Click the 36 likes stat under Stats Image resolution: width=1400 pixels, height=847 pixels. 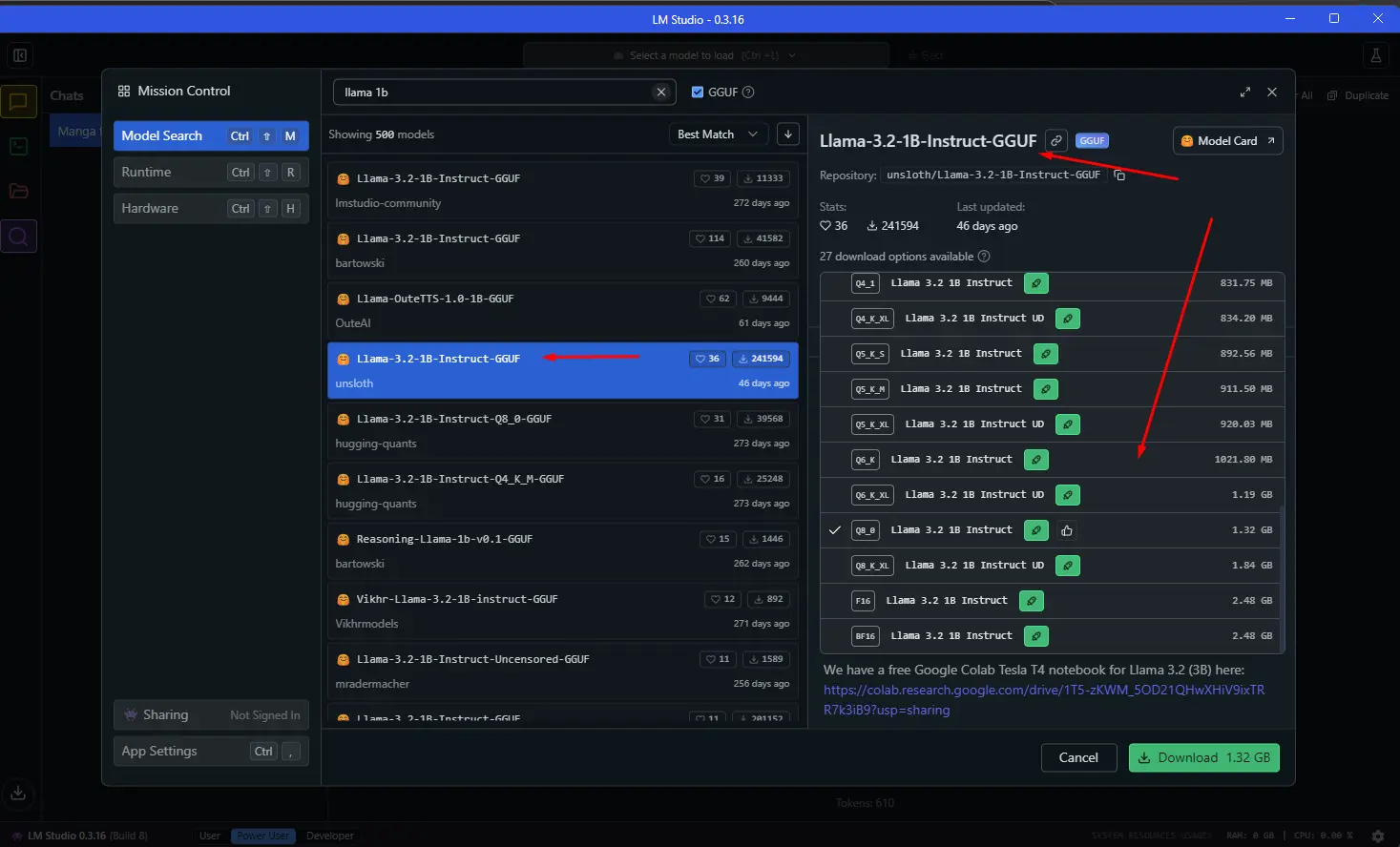pyautogui.click(x=833, y=226)
